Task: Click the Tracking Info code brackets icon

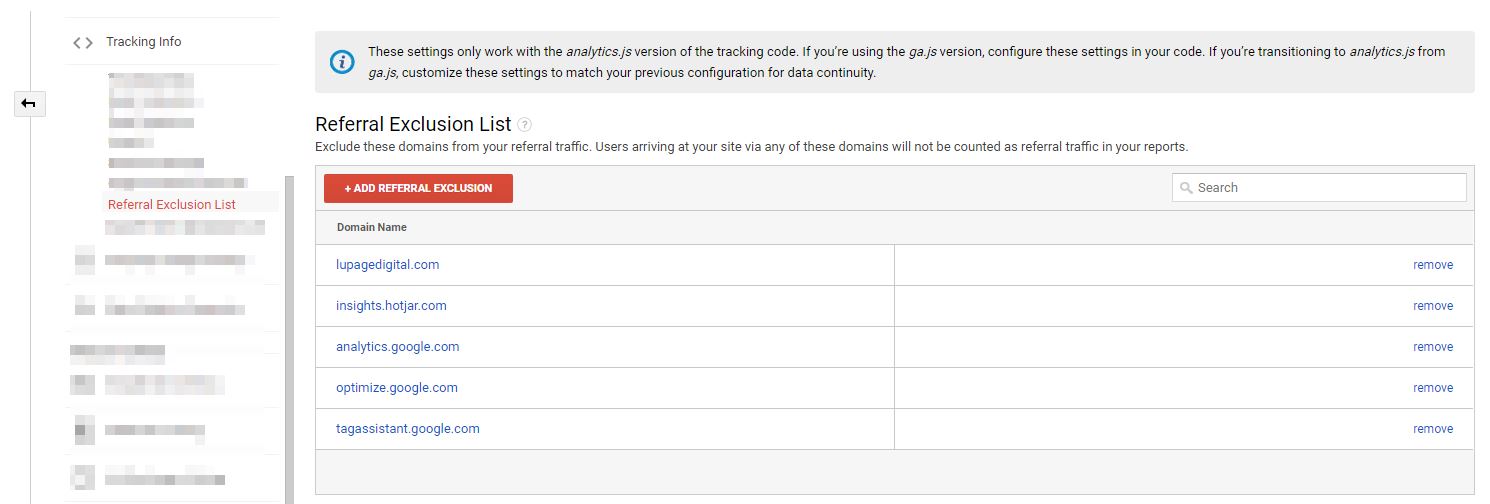Action: (x=83, y=42)
